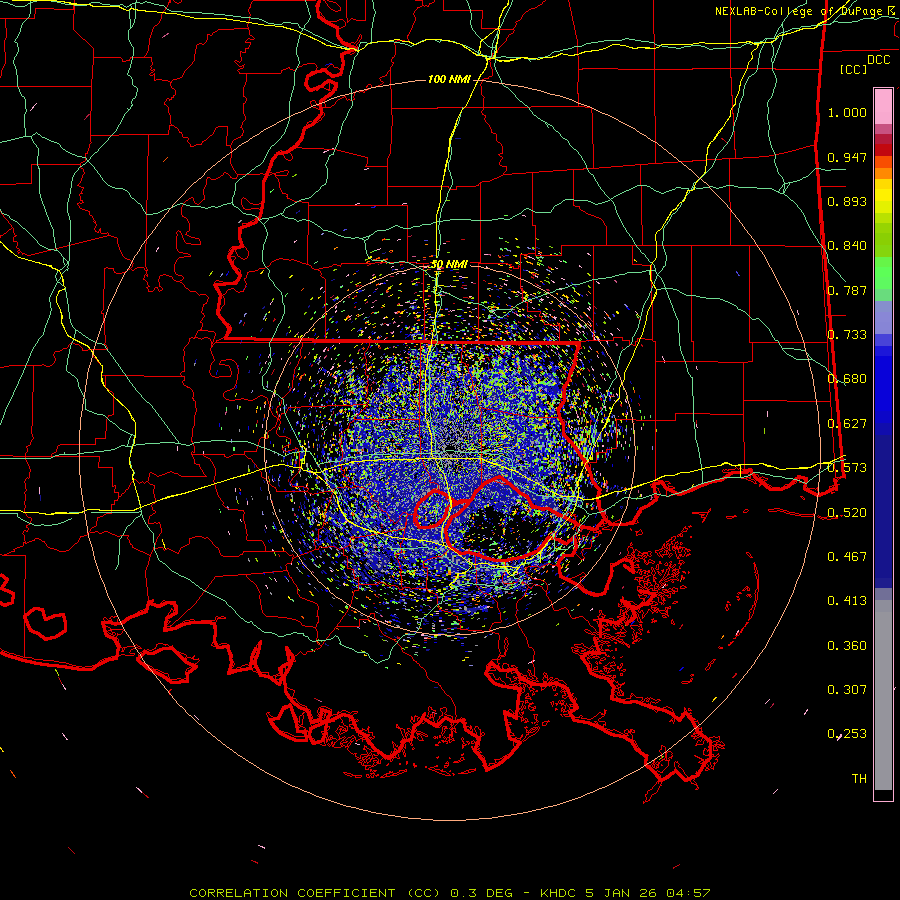900x900 pixels.
Task: Click the 1.000 value on the color scale
Action: [x=847, y=112]
